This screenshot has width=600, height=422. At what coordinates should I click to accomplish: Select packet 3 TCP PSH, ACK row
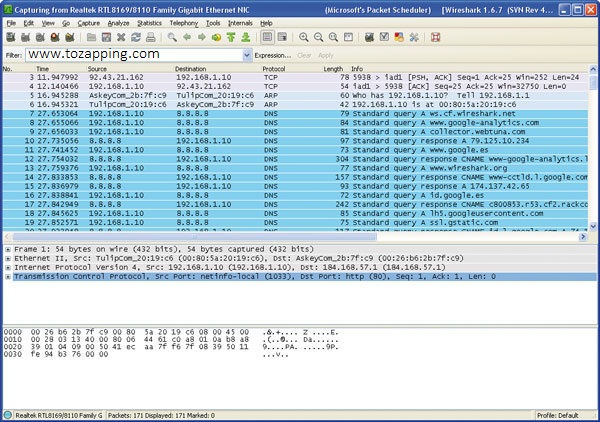[295, 77]
